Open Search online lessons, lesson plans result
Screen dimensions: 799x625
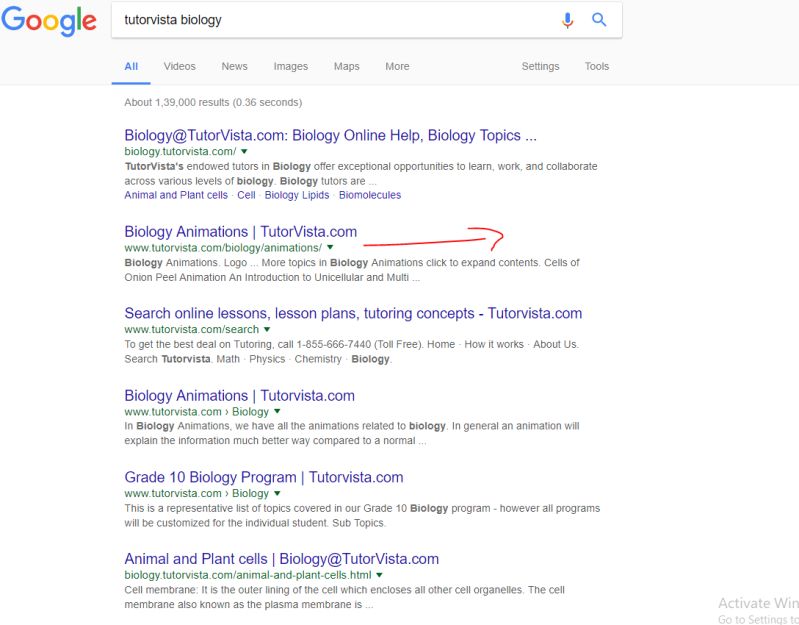[x=353, y=313]
